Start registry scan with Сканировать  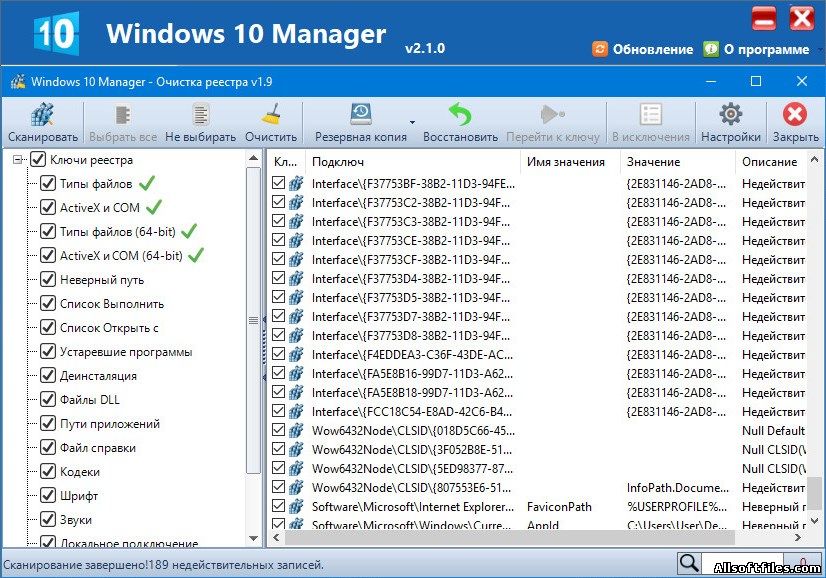click(42, 123)
